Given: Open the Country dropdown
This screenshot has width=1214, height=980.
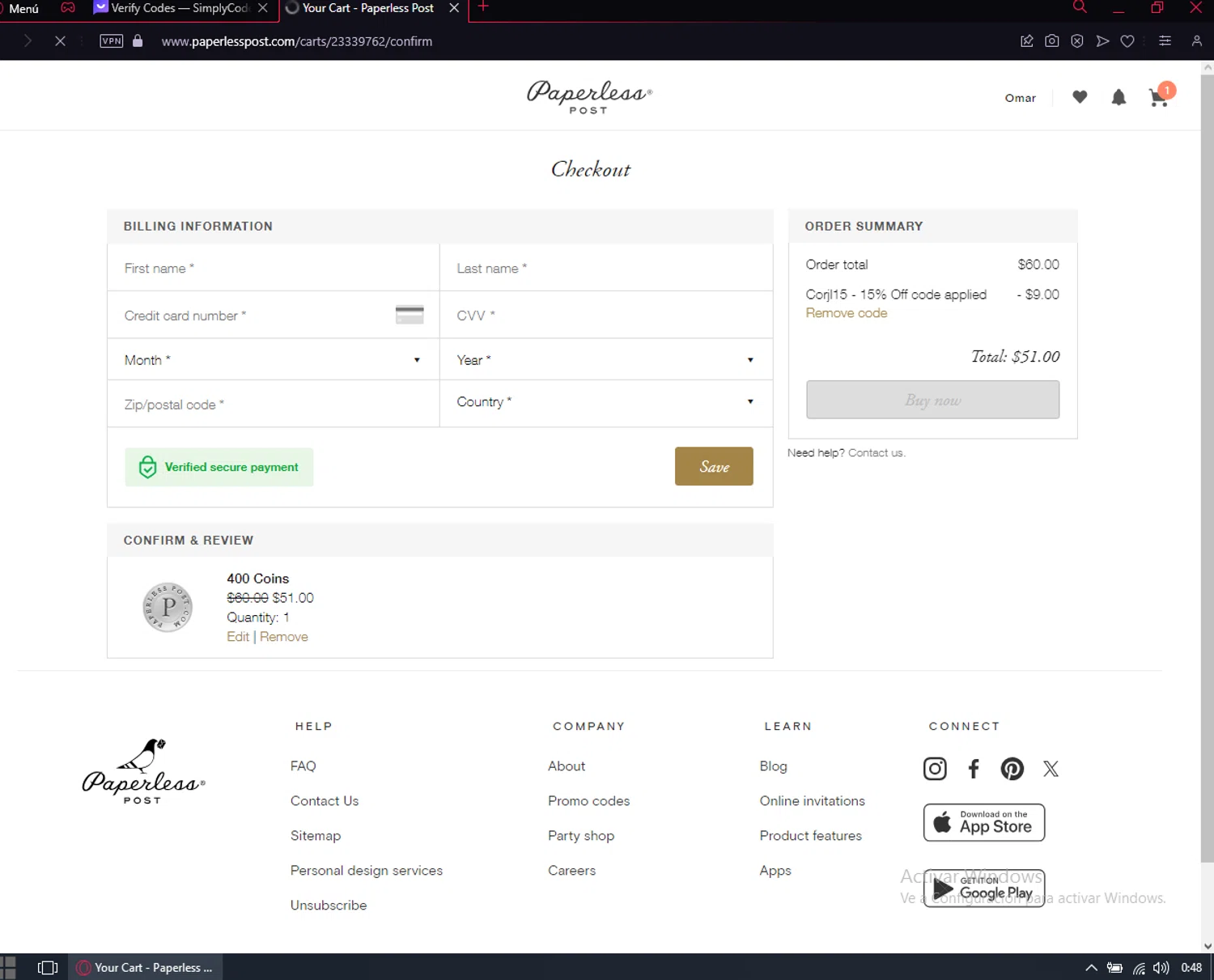Looking at the screenshot, I should (606, 402).
